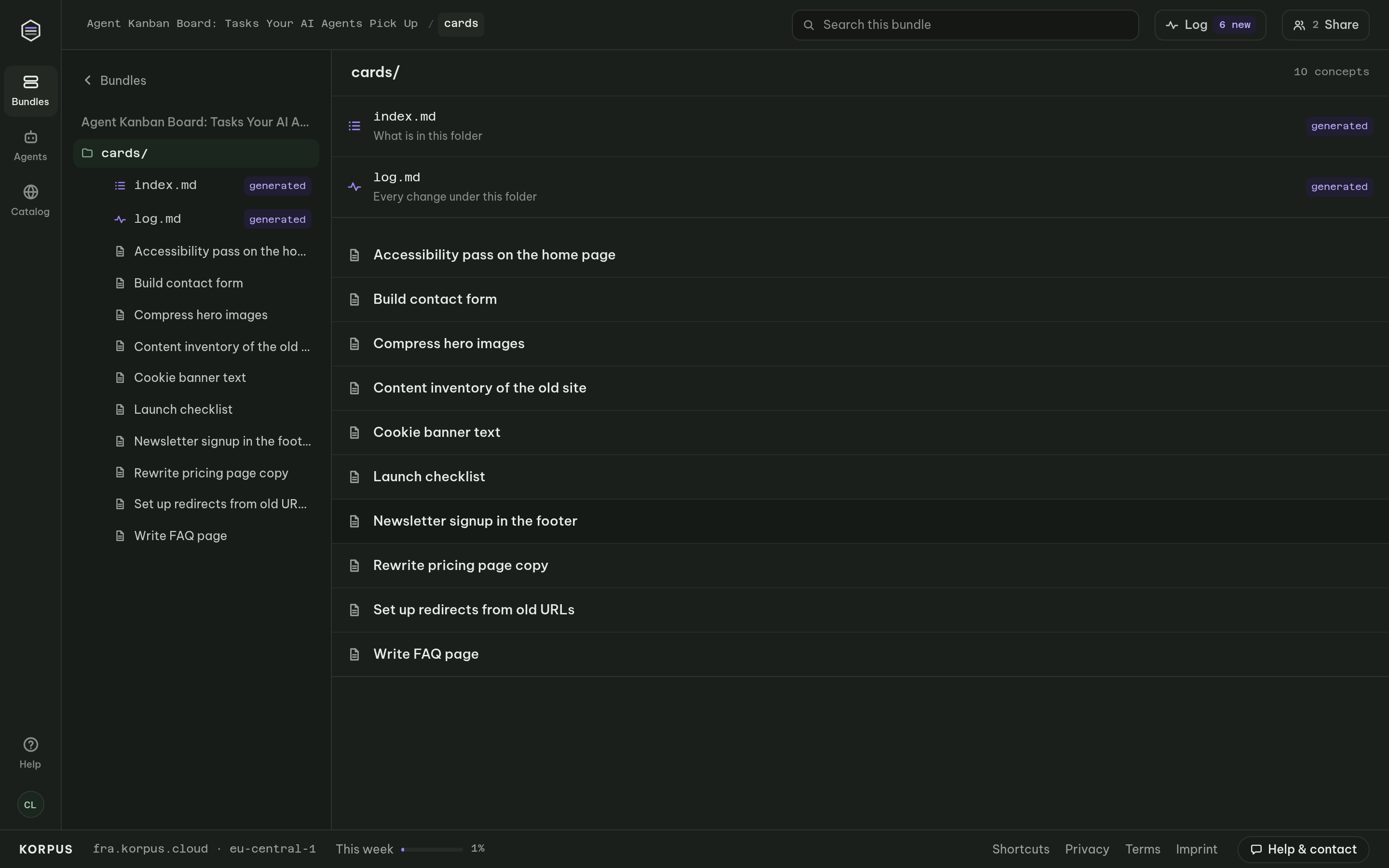Viewport: 1389px width, 868px height.
Task: Click document icon beside Rewrite pricing page copy row
Action: tap(354, 566)
